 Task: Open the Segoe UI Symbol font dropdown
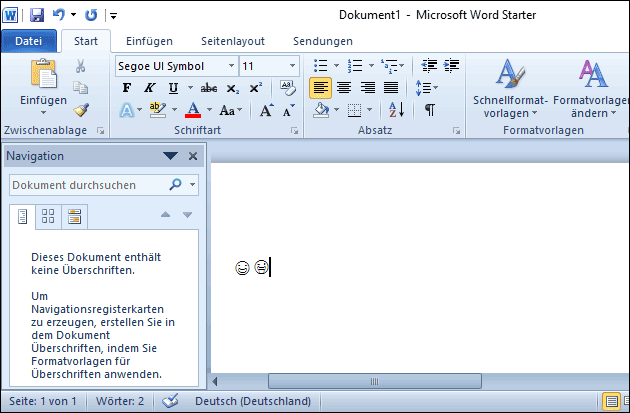click(231, 66)
